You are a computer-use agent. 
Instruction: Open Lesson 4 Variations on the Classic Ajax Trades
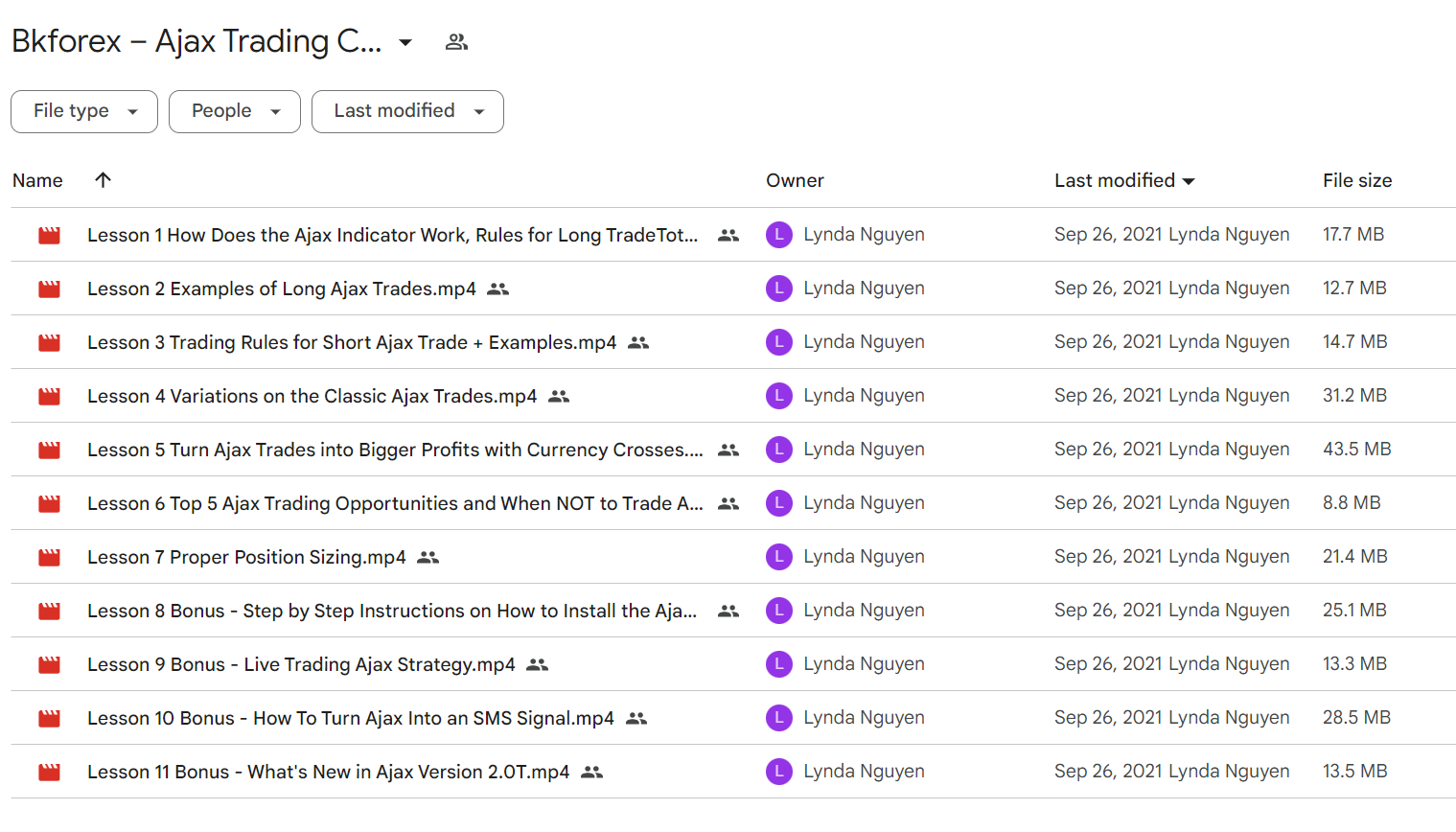(x=312, y=396)
